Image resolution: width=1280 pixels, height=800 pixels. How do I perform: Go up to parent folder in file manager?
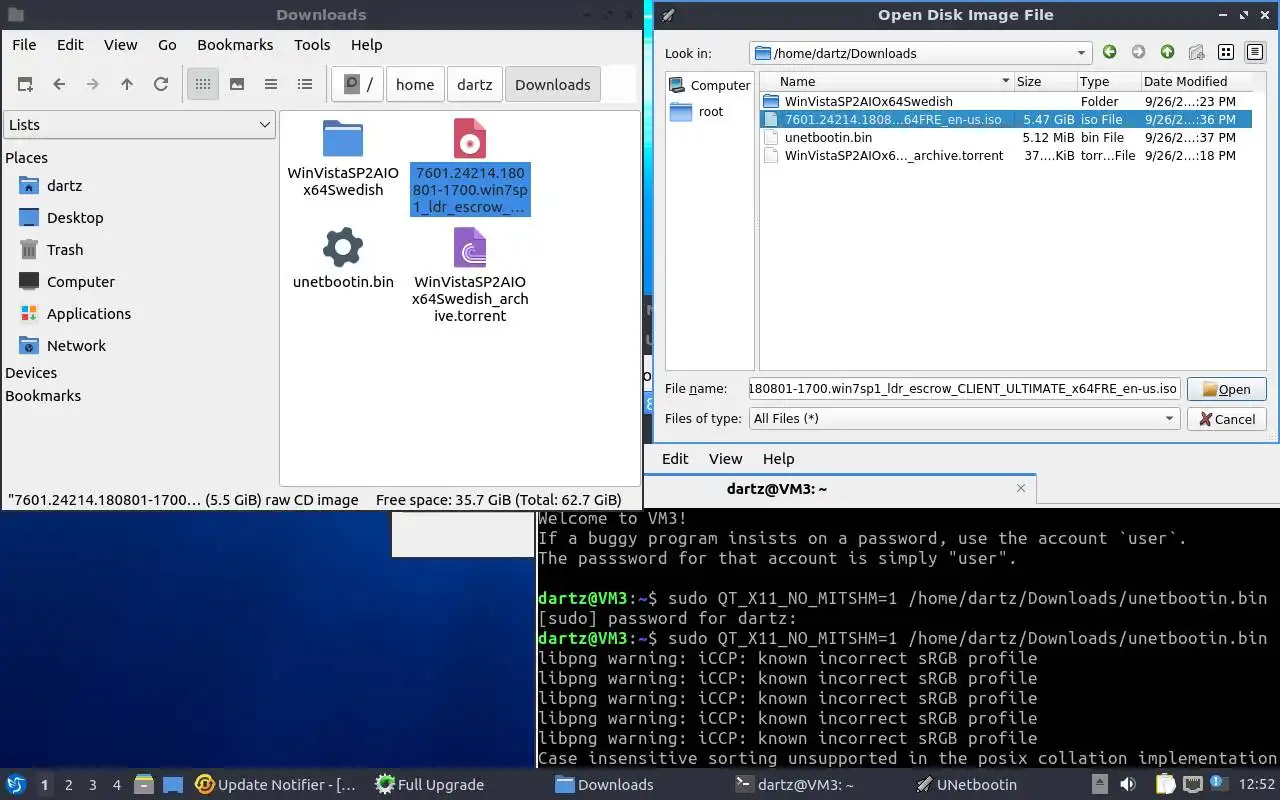coord(127,85)
